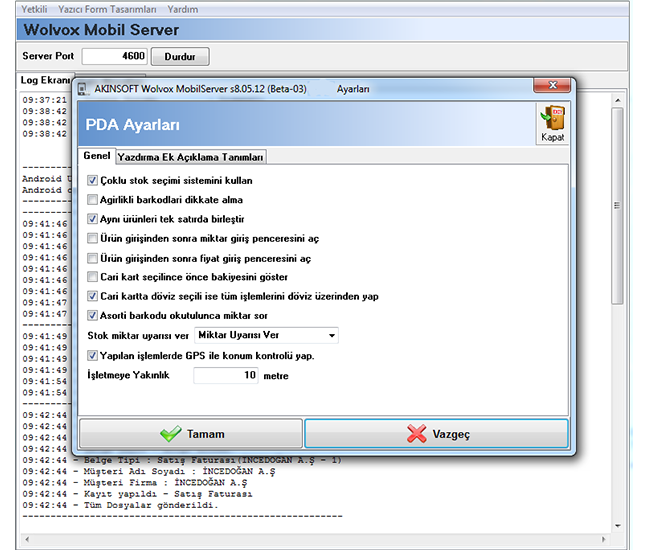650x550 pixels.
Task: Click the log vertical scrollbar thumb
Action: [617, 206]
